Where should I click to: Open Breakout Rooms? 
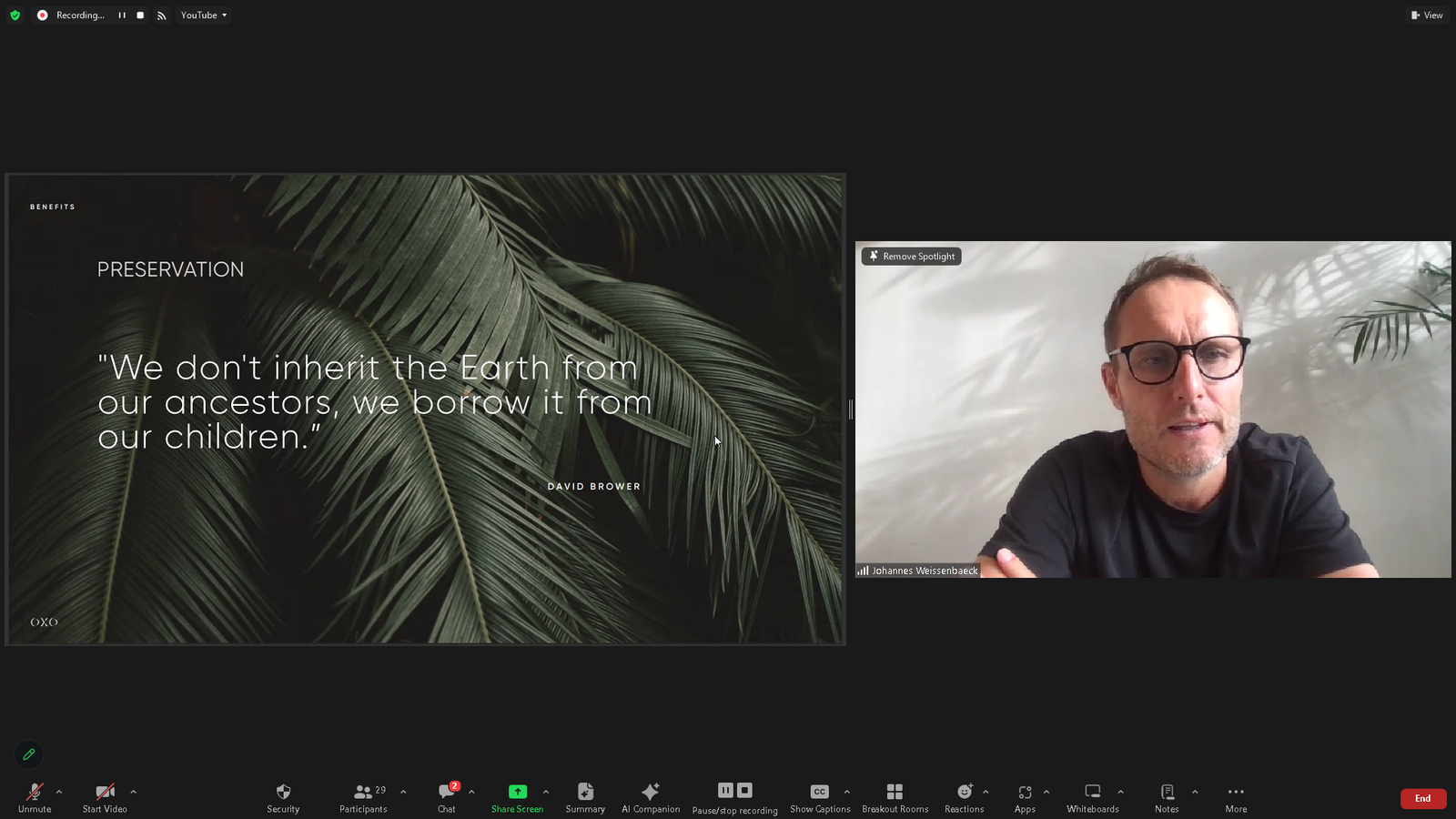pos(895,797)
